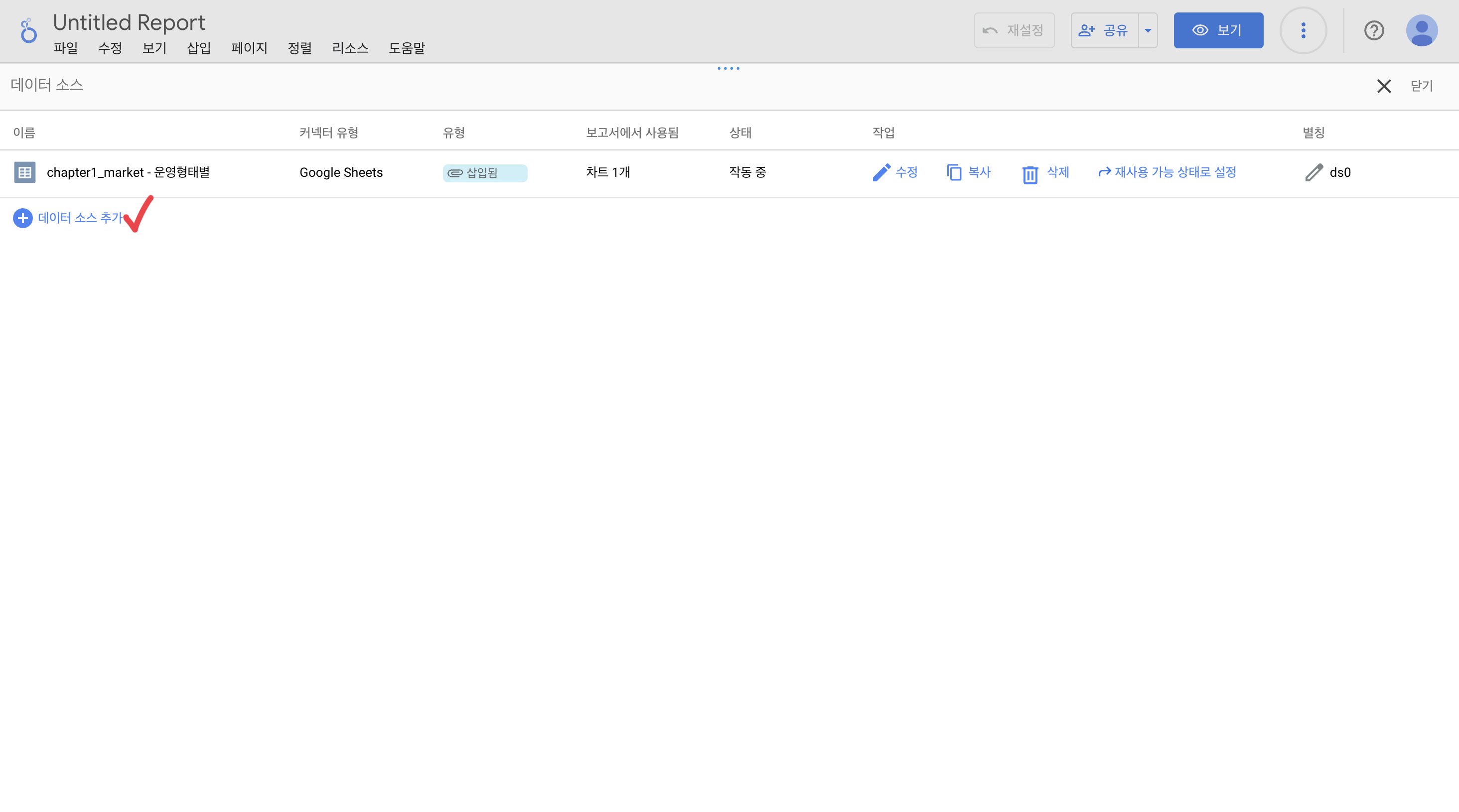Screen dimensions: 1459x812
Task: Click the trash delete icon (삭제)
Action: pos(1029,174)
